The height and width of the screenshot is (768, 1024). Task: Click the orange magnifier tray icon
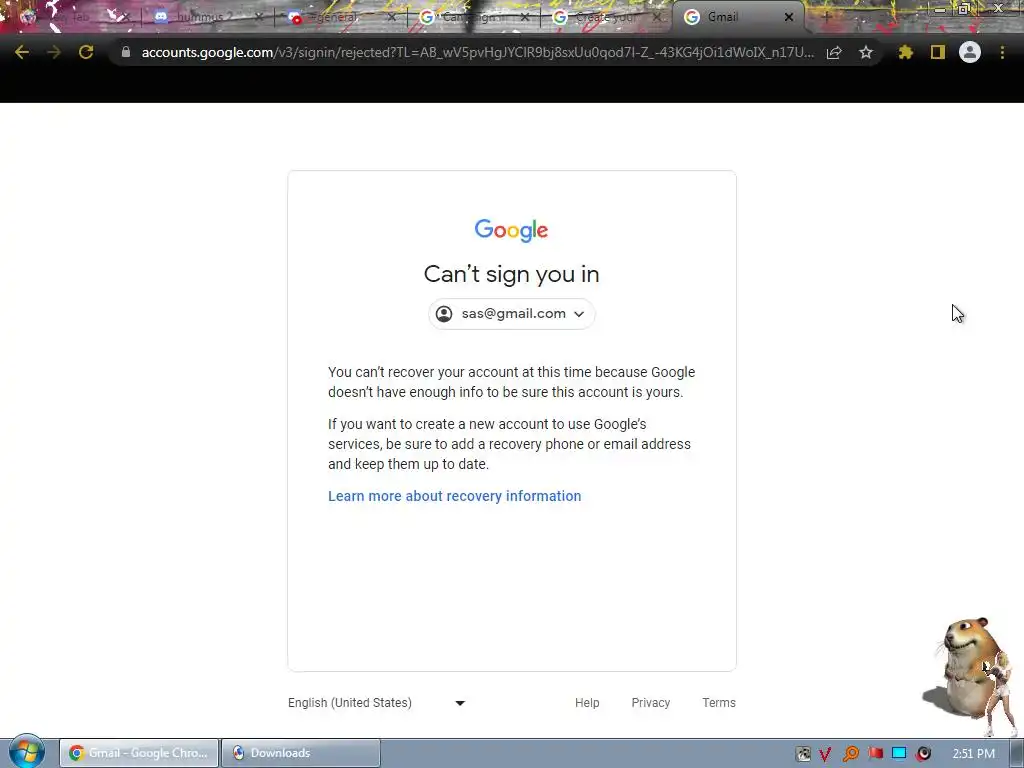[x=851, y=754]
